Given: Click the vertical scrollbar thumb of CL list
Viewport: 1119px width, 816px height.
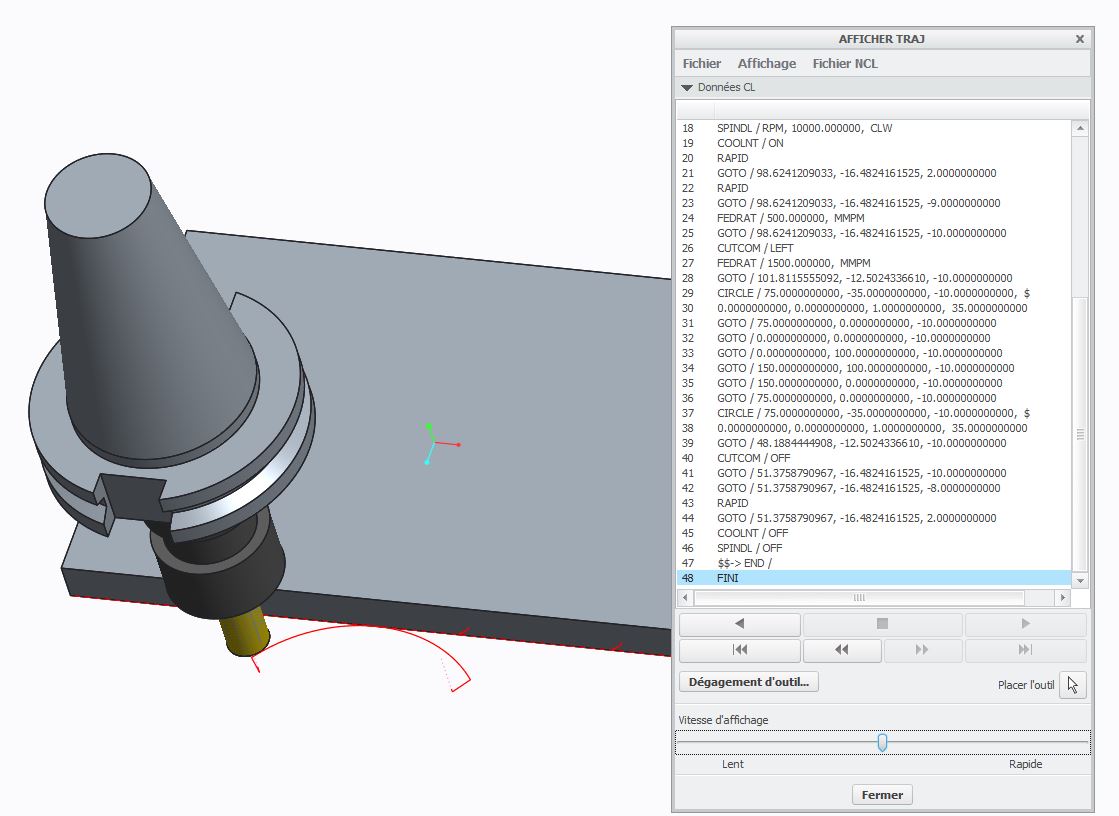Looking at the screenshot, I should pyautogui.click(x=1080, y=434).
